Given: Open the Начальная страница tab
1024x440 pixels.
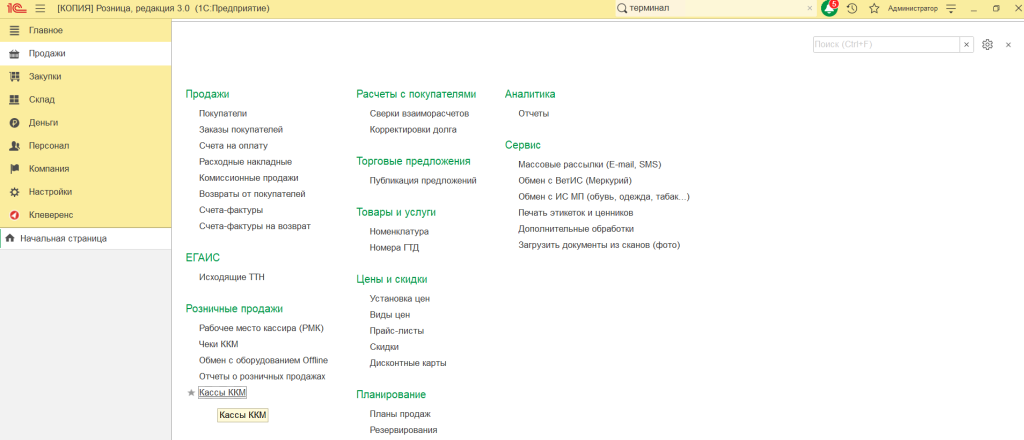Looking at the screenshot, I should point(86,238).
